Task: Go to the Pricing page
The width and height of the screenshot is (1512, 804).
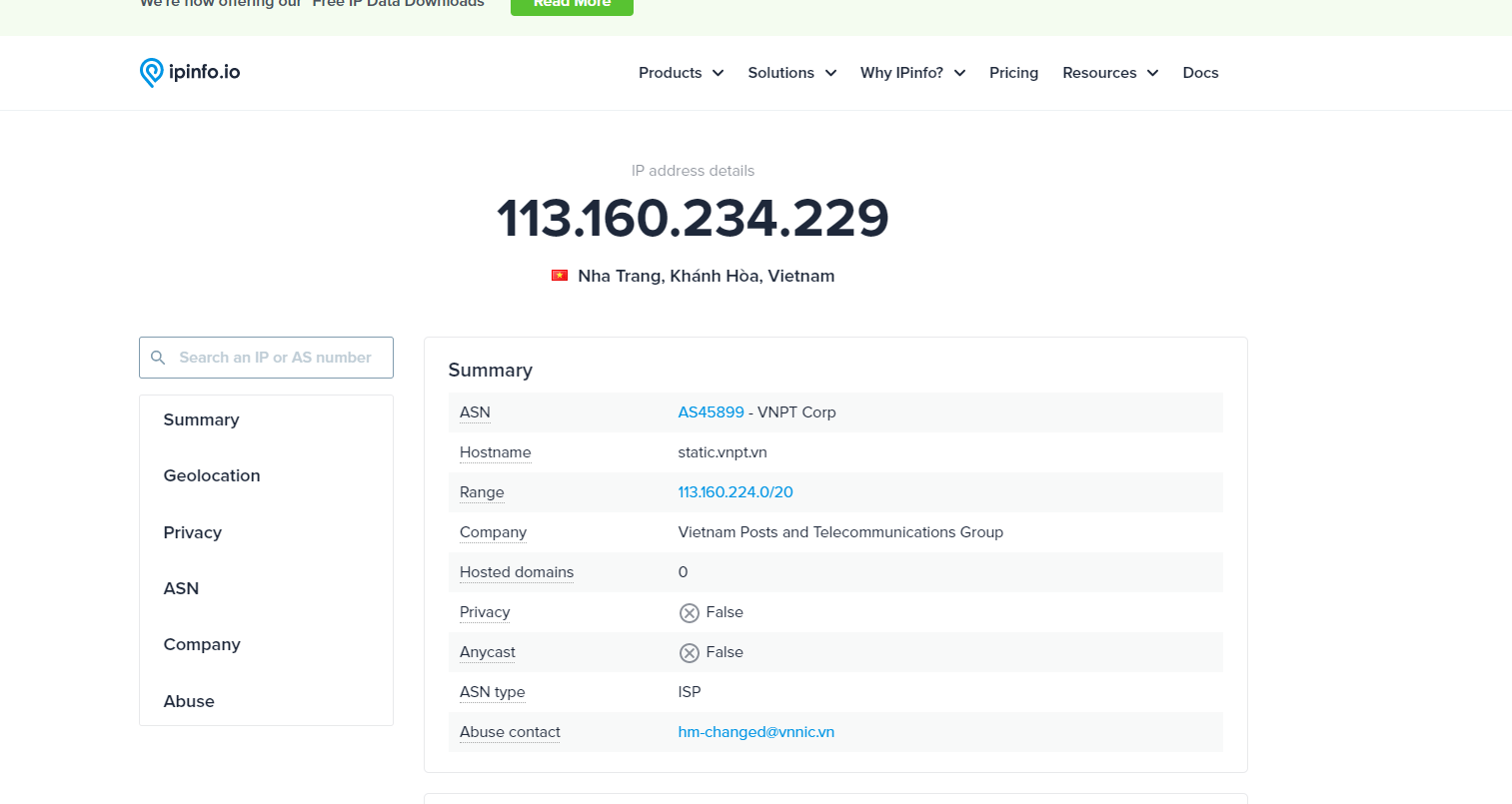Action: (1013, 73)
